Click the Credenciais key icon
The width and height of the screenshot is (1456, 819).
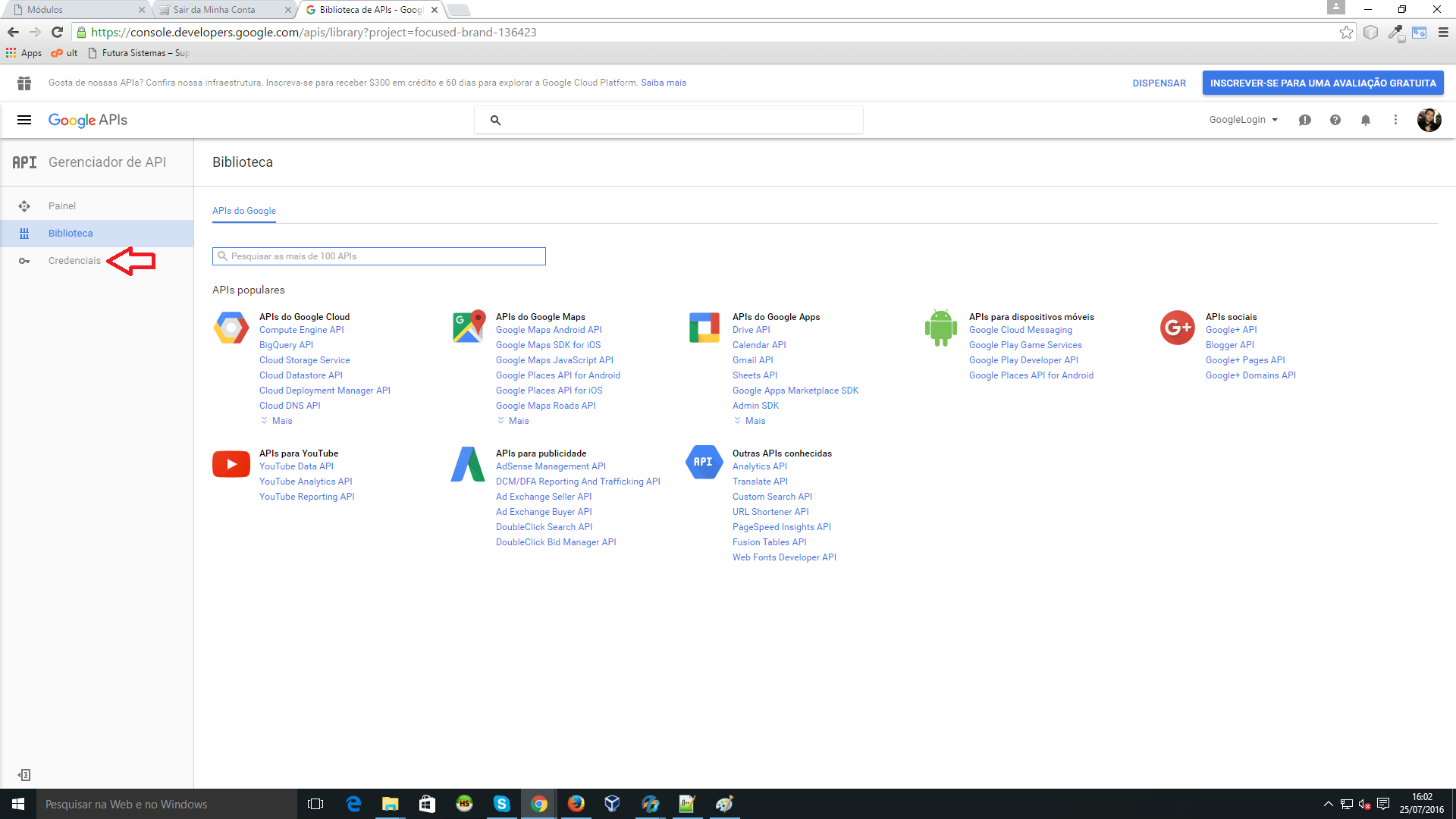24,261
